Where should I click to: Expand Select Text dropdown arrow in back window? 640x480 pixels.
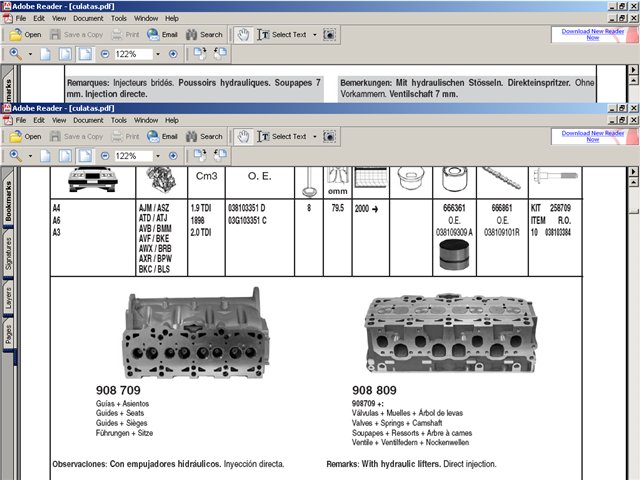click(x=315, y=35)
